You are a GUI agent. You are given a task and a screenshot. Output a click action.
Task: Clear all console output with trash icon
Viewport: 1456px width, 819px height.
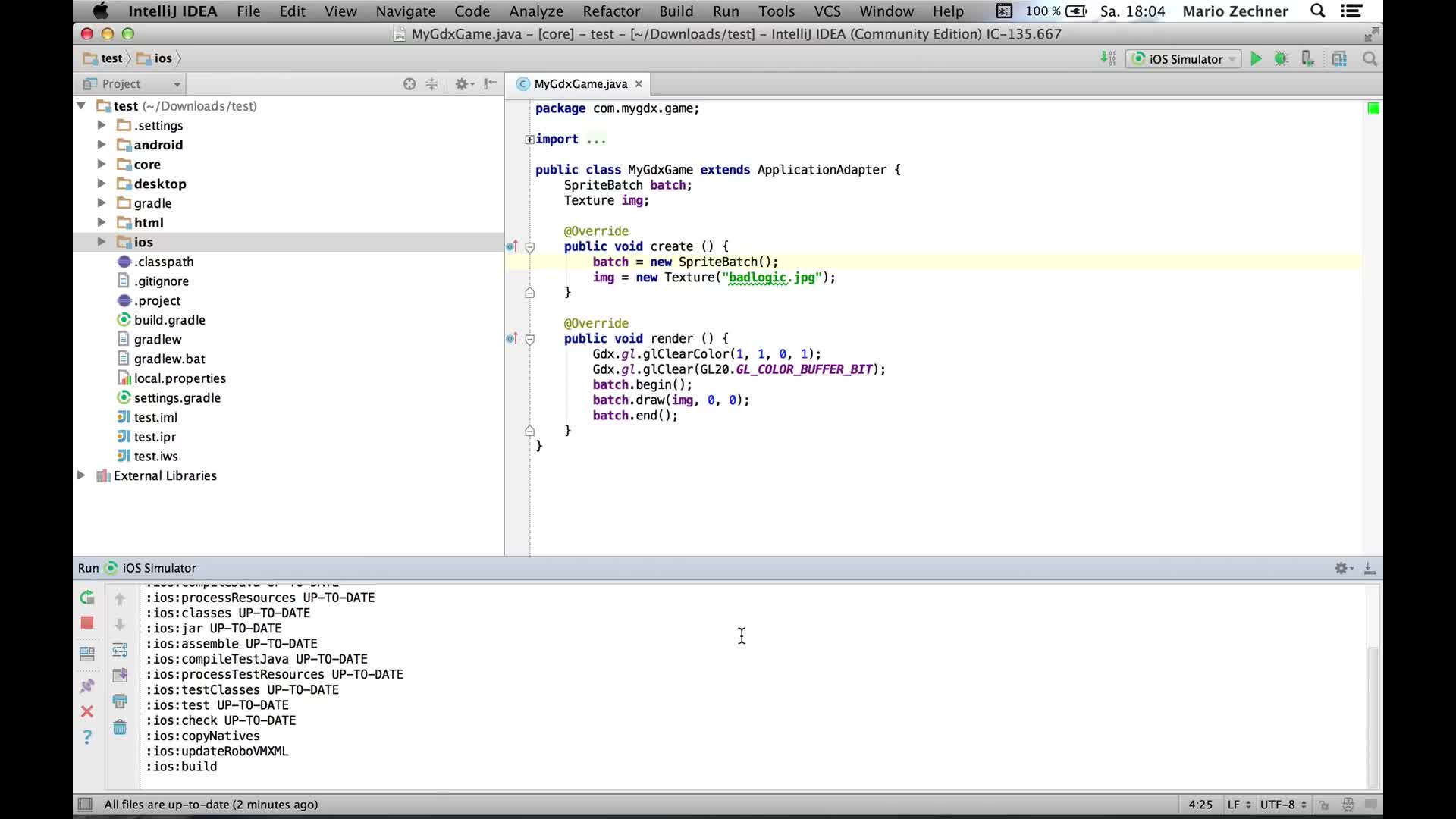coord(120,727)
